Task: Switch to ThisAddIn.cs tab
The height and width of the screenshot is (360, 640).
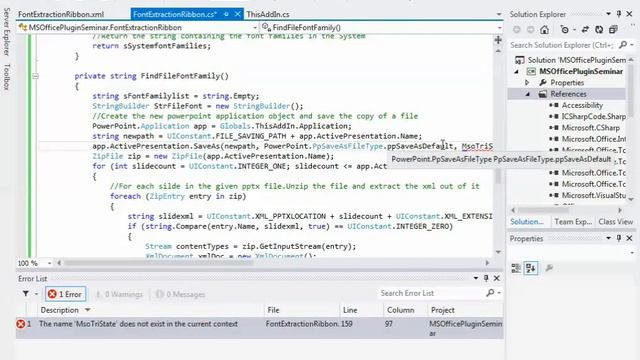Action: click(268, 14)
